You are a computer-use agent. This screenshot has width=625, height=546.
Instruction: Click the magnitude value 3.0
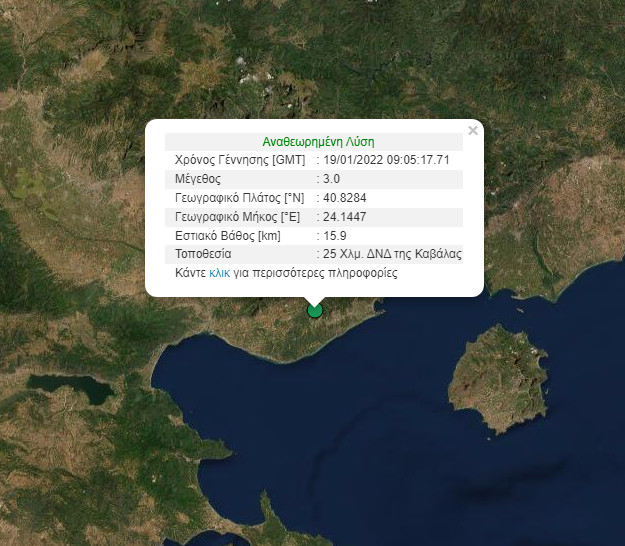point(330,179)
